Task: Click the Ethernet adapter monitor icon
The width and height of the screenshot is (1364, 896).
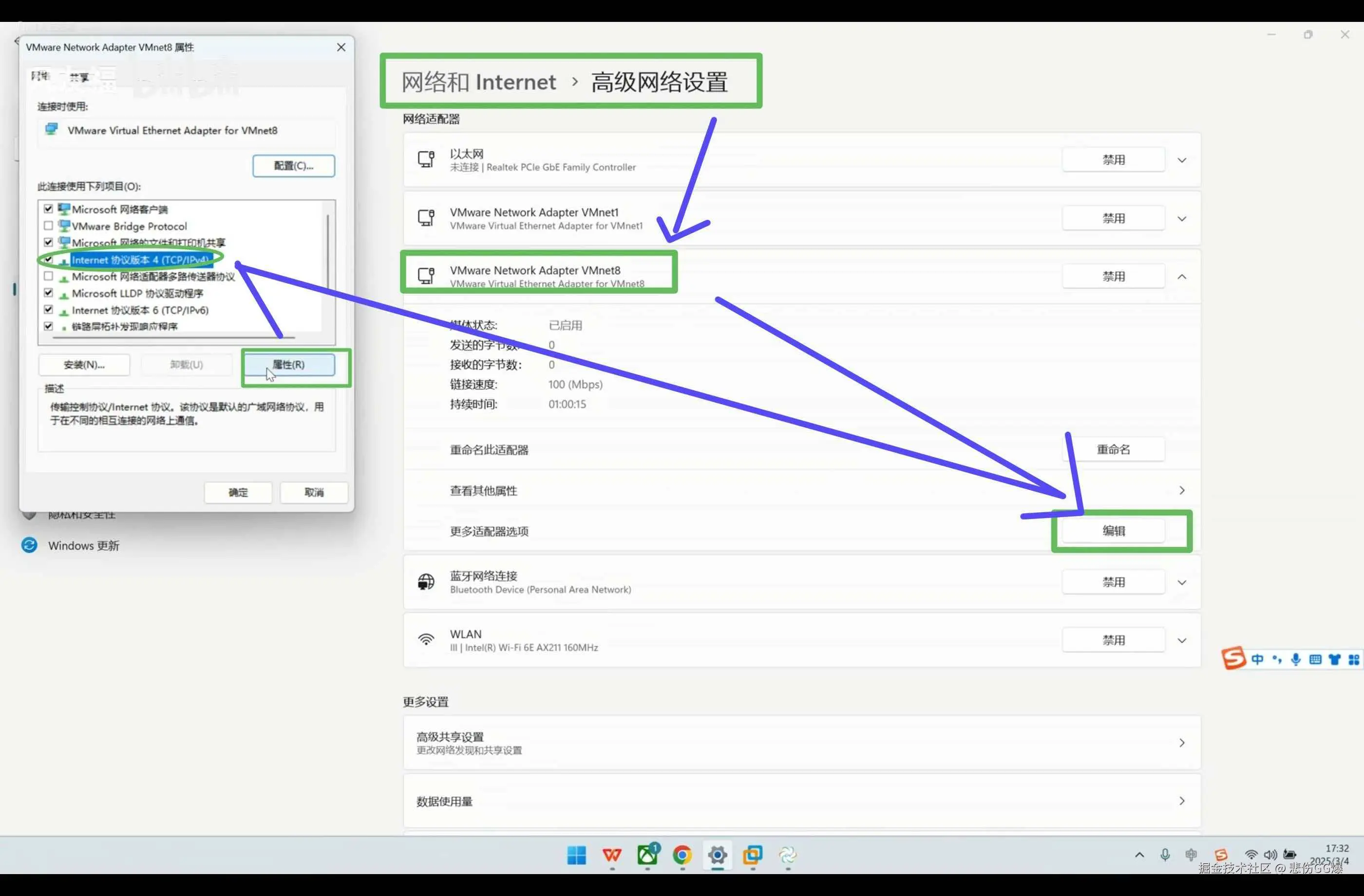Action: point(426,159)
